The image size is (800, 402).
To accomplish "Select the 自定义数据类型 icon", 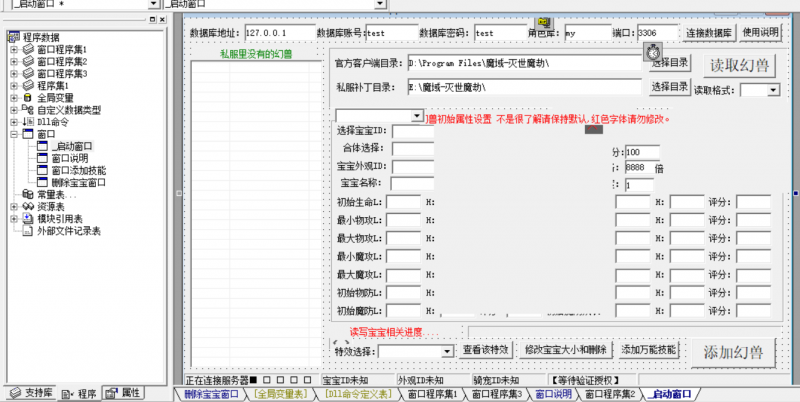I will 28,110.
